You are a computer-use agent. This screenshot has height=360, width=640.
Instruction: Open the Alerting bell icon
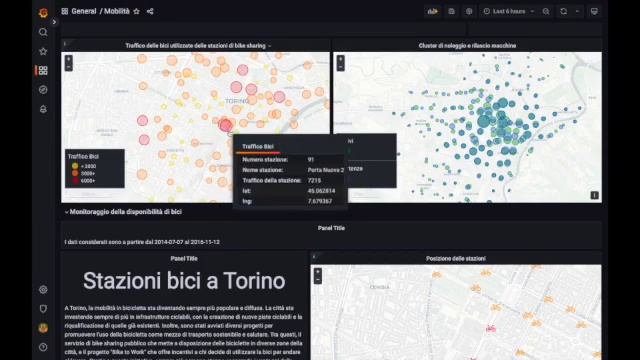[43, 109]
